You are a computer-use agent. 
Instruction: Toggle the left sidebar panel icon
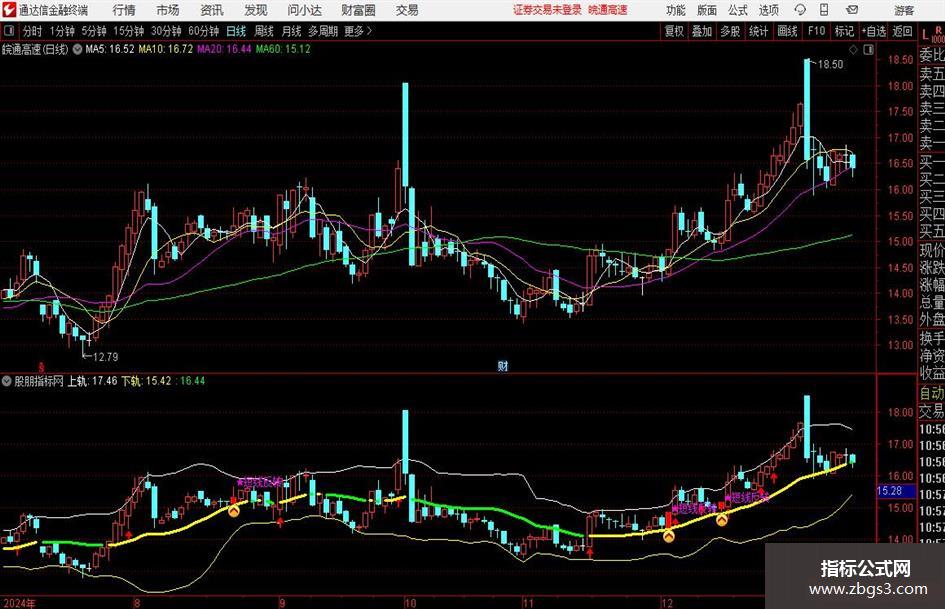(x=9, y=31)
